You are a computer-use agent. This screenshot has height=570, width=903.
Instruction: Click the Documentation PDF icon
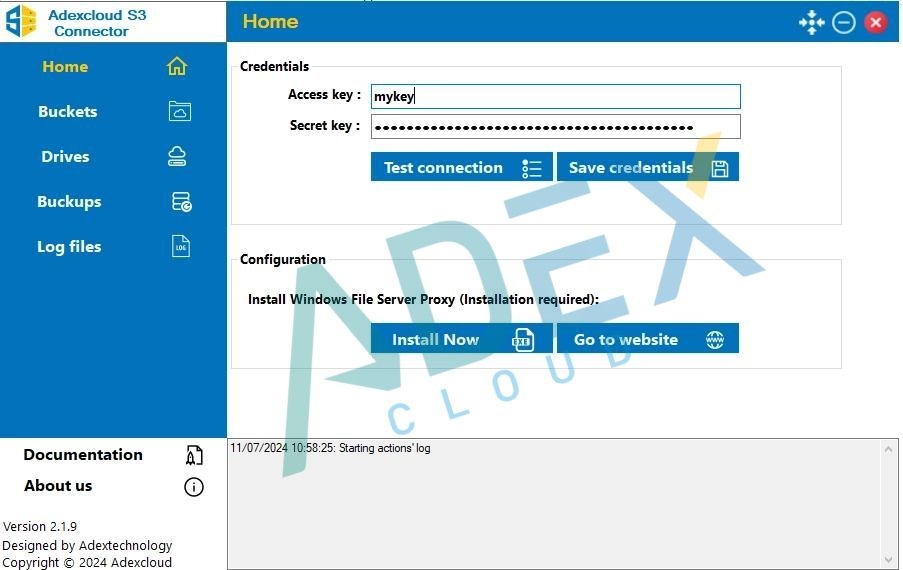[194, 455]
